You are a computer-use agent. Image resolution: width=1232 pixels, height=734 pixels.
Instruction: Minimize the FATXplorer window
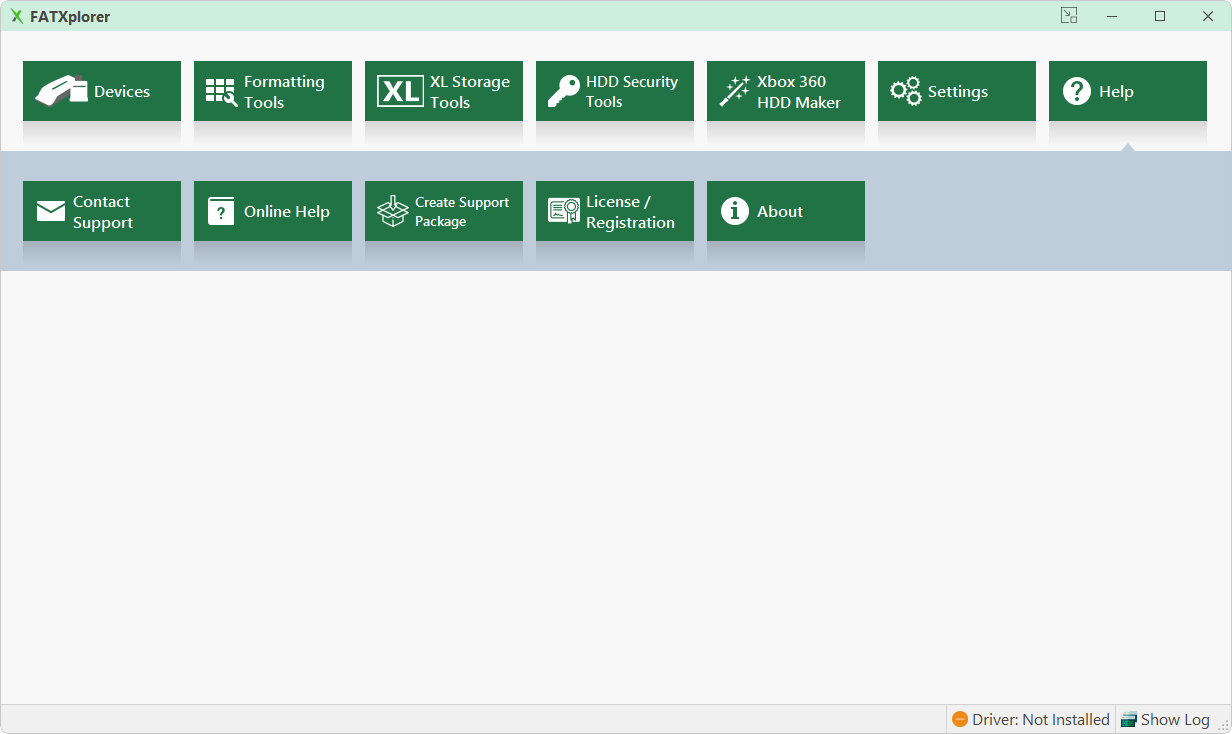point(1112,16)
